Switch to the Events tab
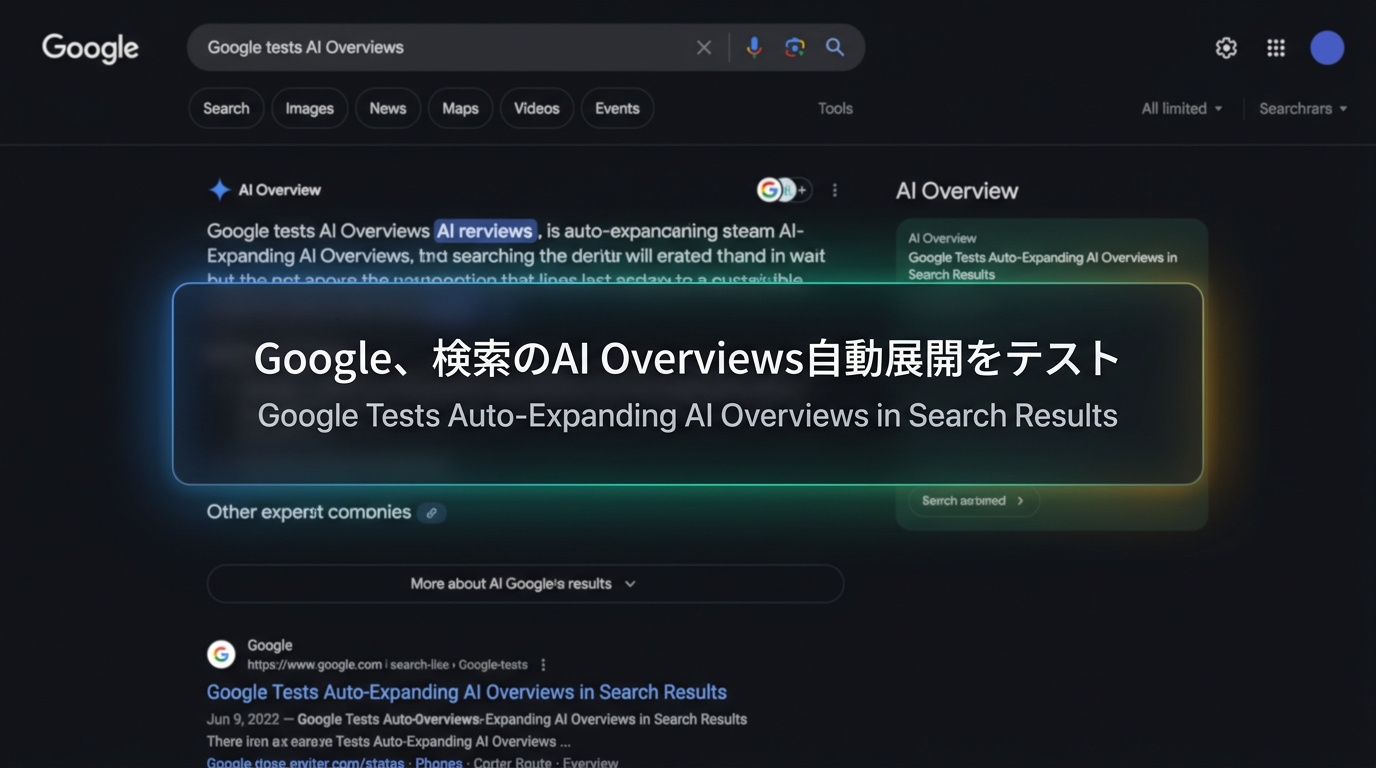Image resolution: width=1376 pixels, height=768 pixels. tap(617, 108)
